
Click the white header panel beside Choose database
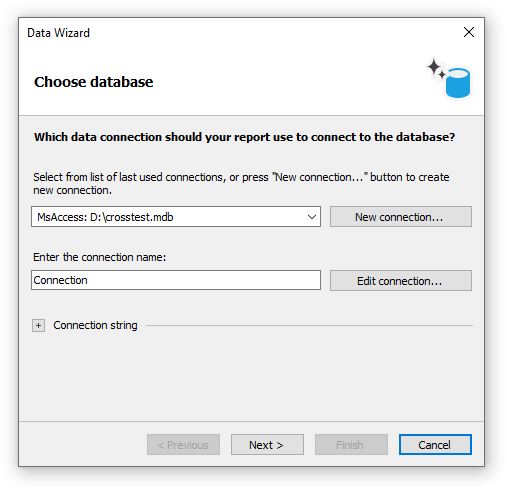tap(287, 82)
